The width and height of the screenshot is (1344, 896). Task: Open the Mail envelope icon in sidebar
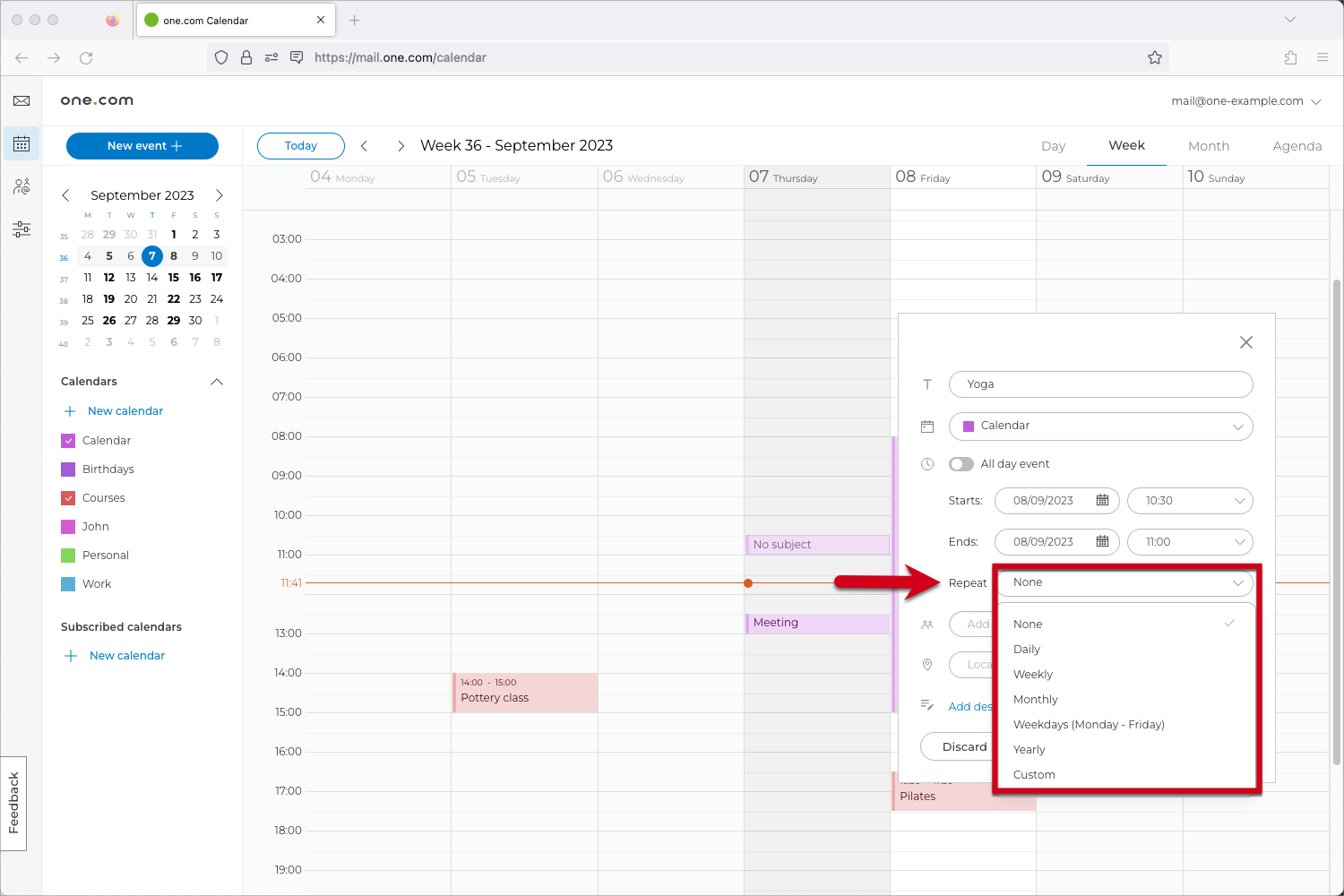(22, 101)
